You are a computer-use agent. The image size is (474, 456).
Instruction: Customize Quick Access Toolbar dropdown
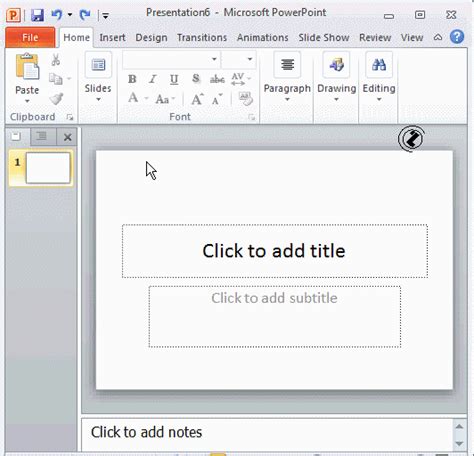point(105,15)
